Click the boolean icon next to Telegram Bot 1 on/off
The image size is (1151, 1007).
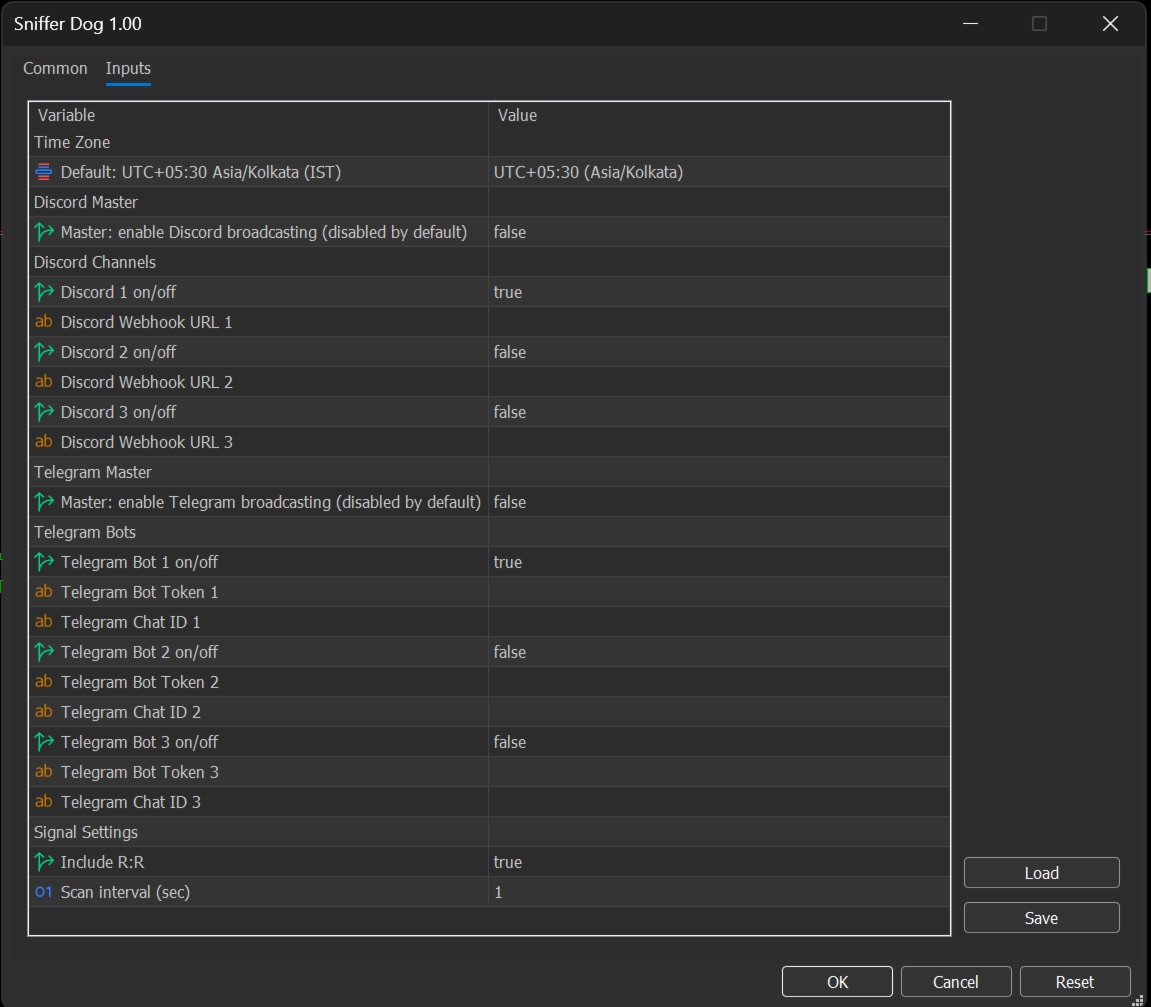[44, 562]
